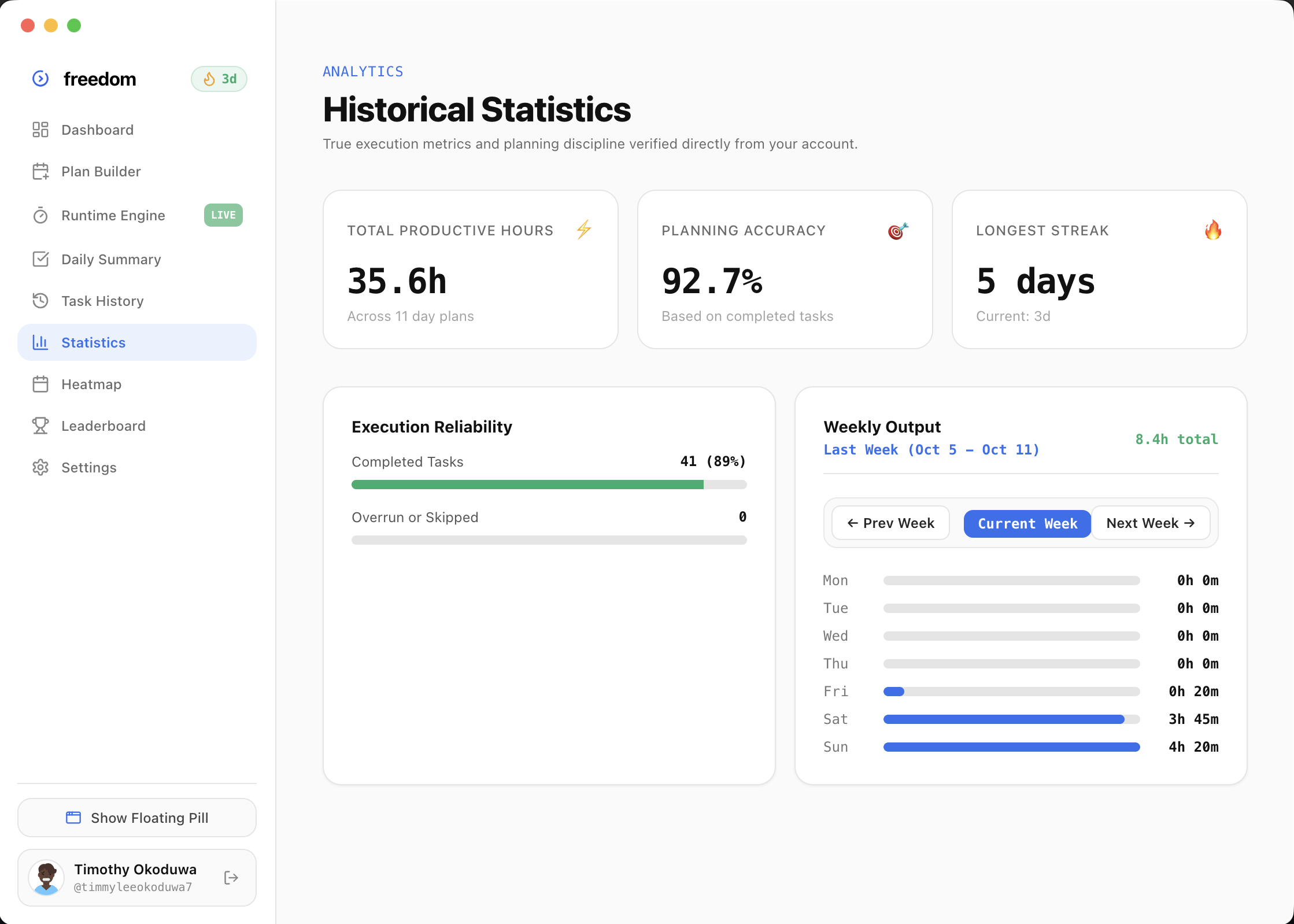Click the Plan Builder calendar-plus icon
The height and width of the screenshot is (924, 1294).
click(40, 171)
